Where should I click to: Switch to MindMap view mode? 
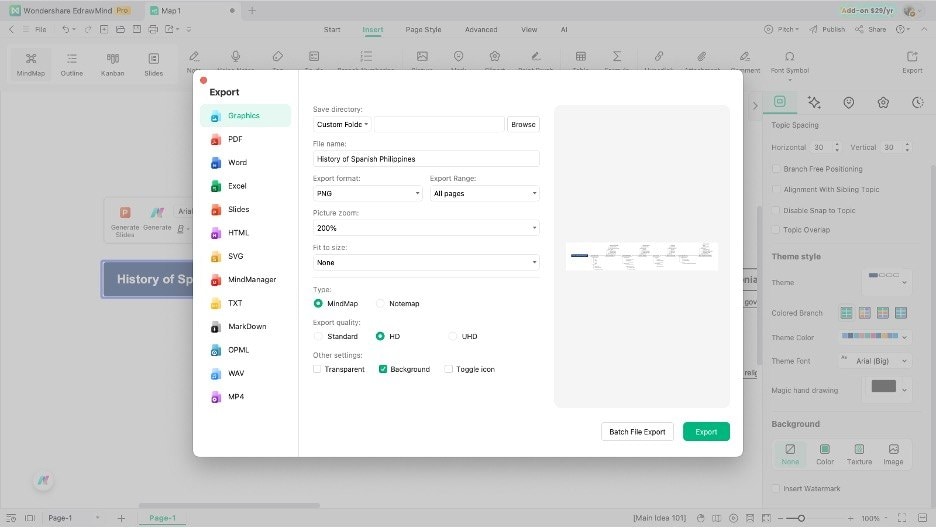point(30,64)
